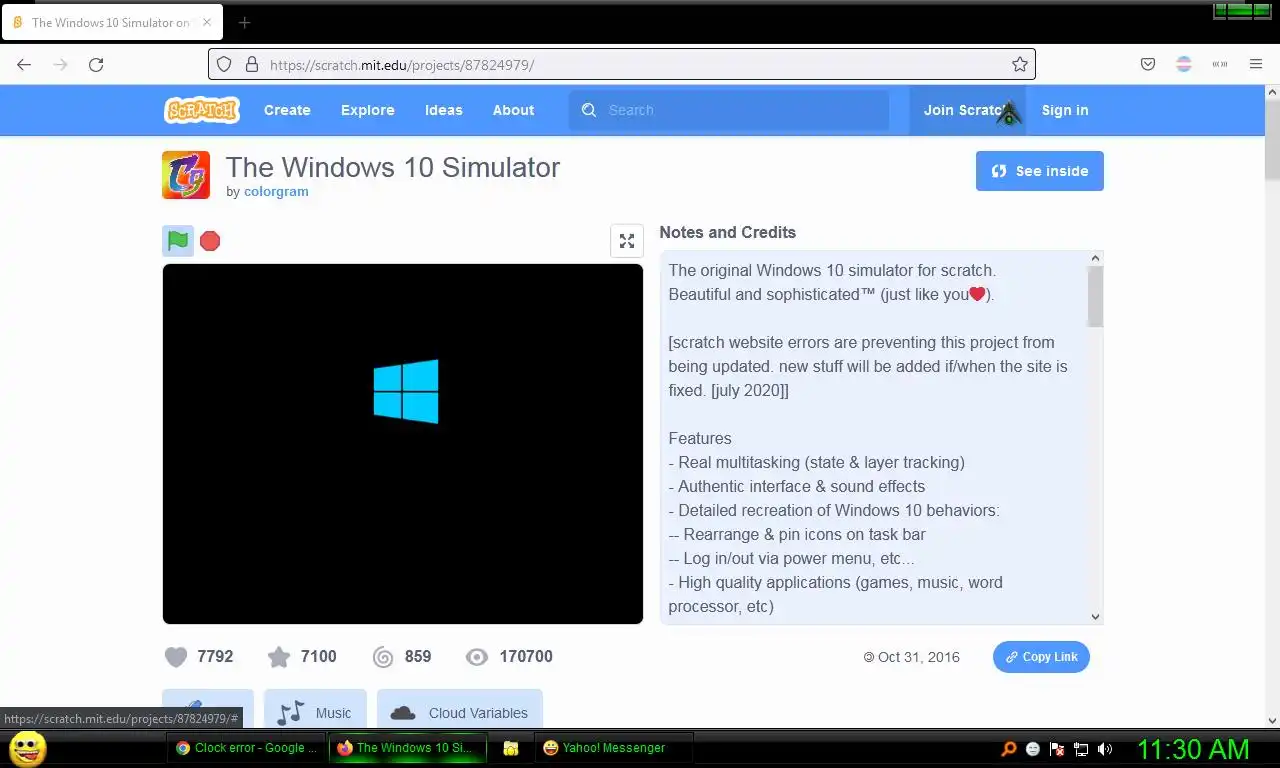Open the Firefox hamburger application menu
The image size is (1280, 768).
[1256, 64]
